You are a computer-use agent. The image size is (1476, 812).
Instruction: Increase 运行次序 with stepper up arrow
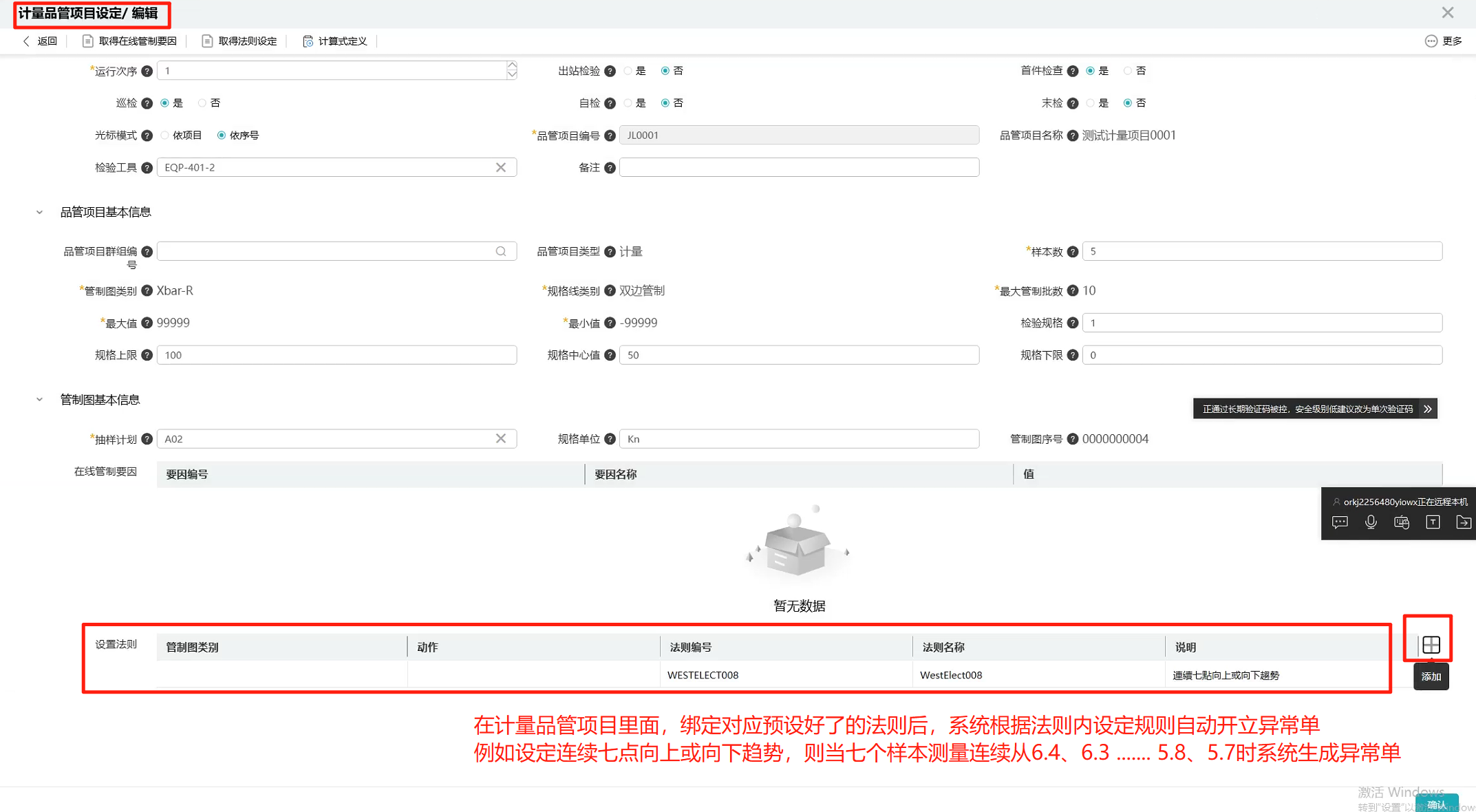(x=512, y=65)
